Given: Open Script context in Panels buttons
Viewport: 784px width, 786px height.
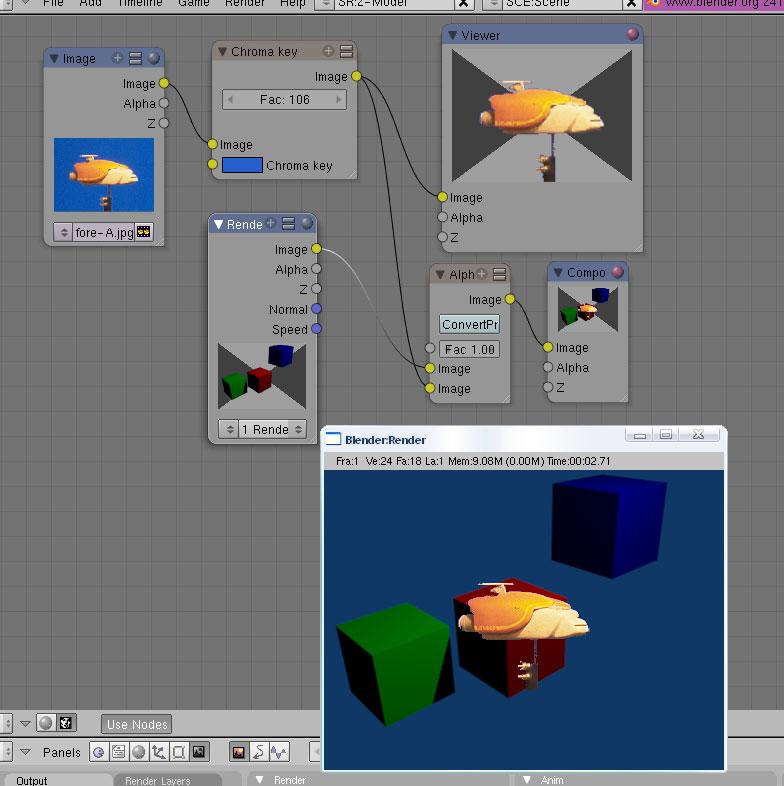Looking at the screenshot, I should pos(119,752).
